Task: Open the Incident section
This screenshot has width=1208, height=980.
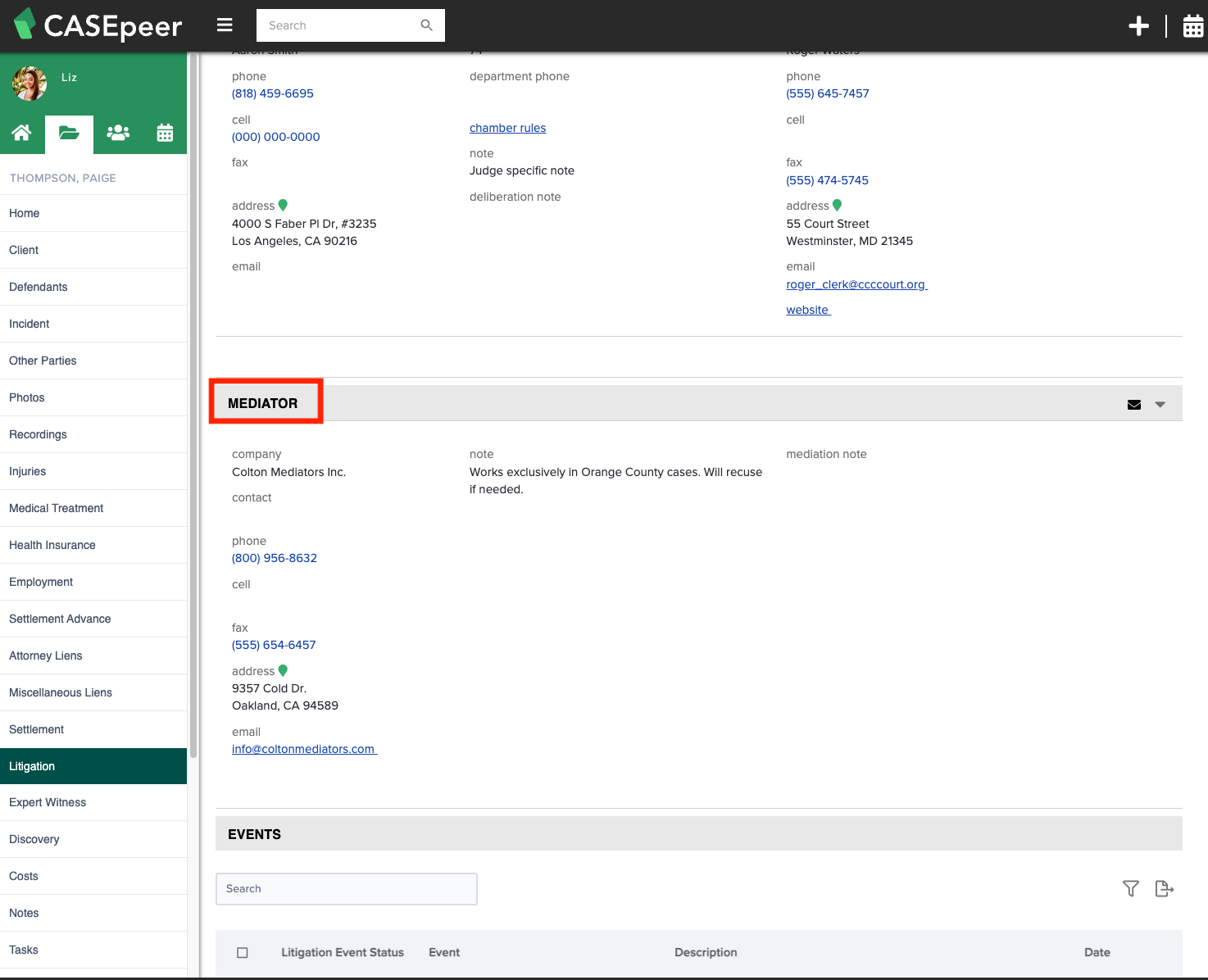Action: coord(93,324)
